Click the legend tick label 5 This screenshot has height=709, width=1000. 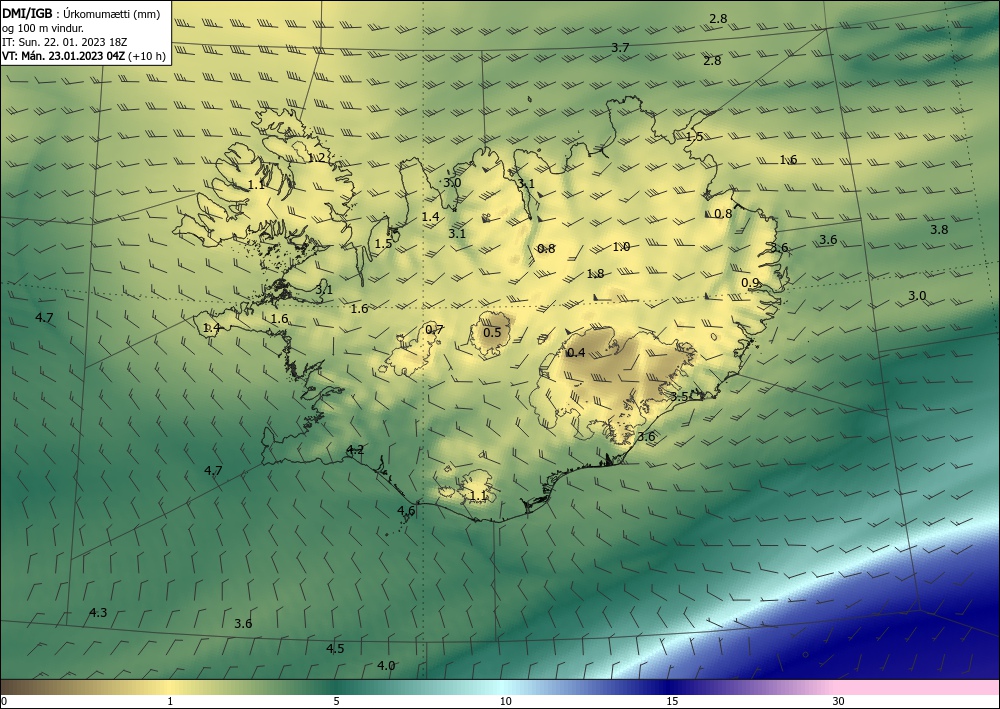(x=336, y=701)
